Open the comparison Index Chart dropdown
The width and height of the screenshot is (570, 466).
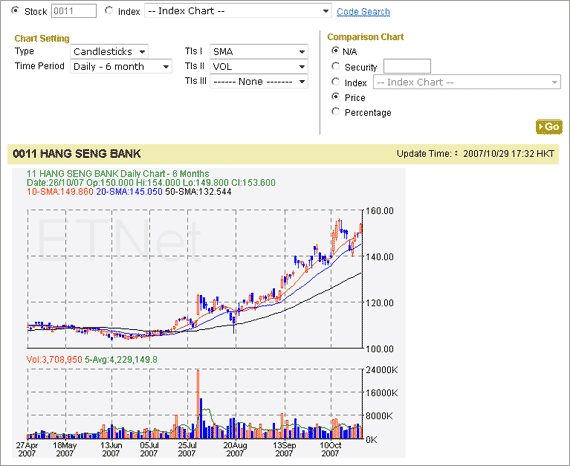pos(467,82)
